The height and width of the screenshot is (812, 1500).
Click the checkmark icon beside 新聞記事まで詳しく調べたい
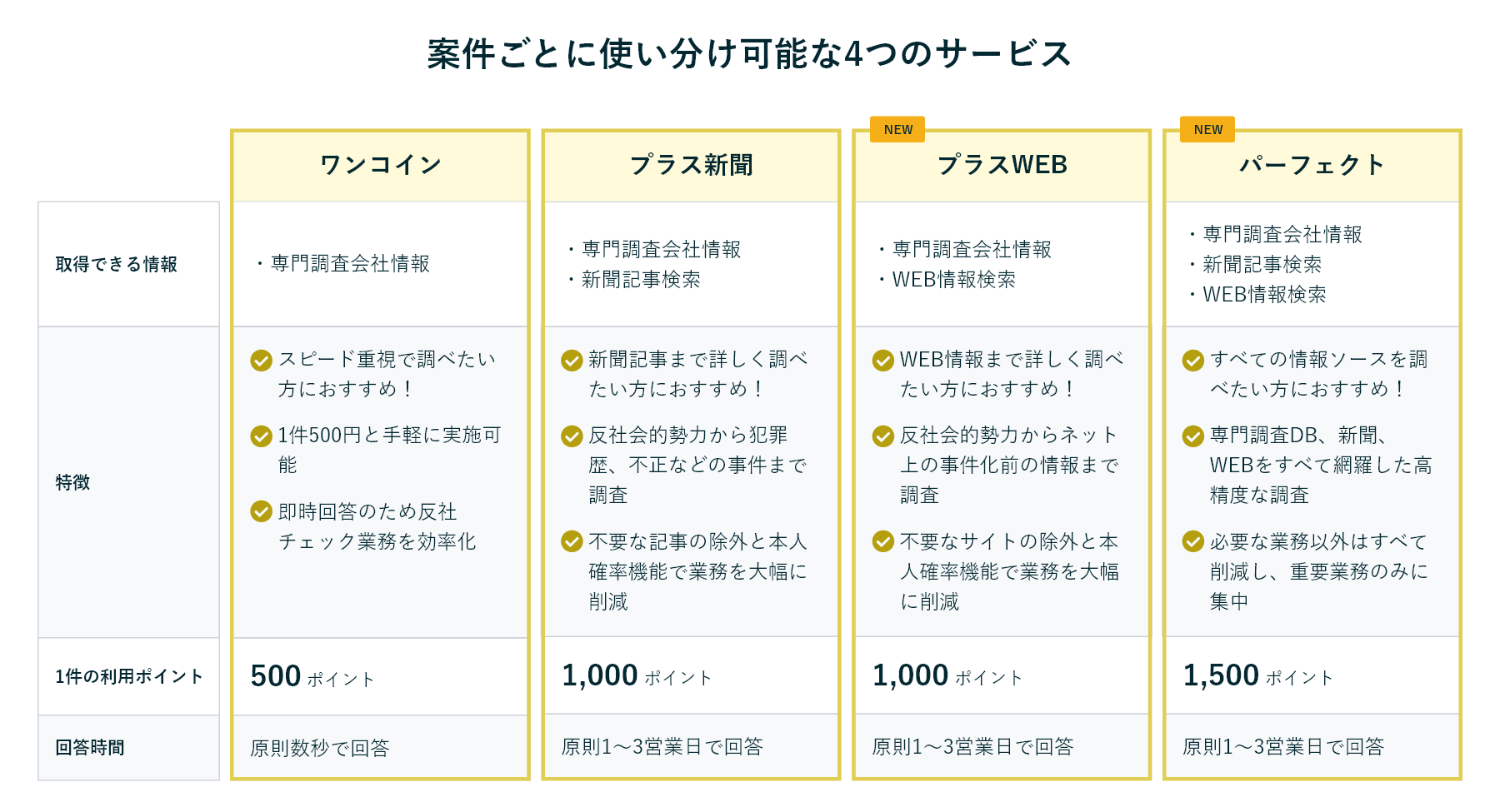[x=572, y=360]
